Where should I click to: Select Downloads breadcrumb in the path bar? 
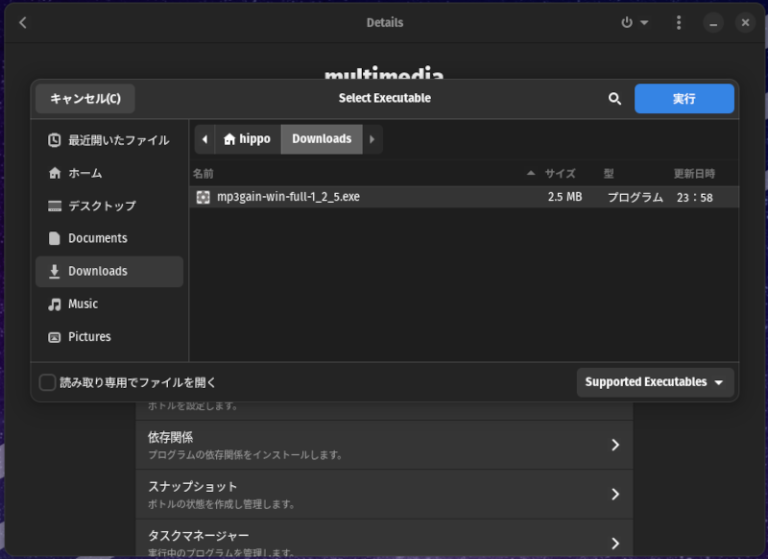click(x=322, y=139)
